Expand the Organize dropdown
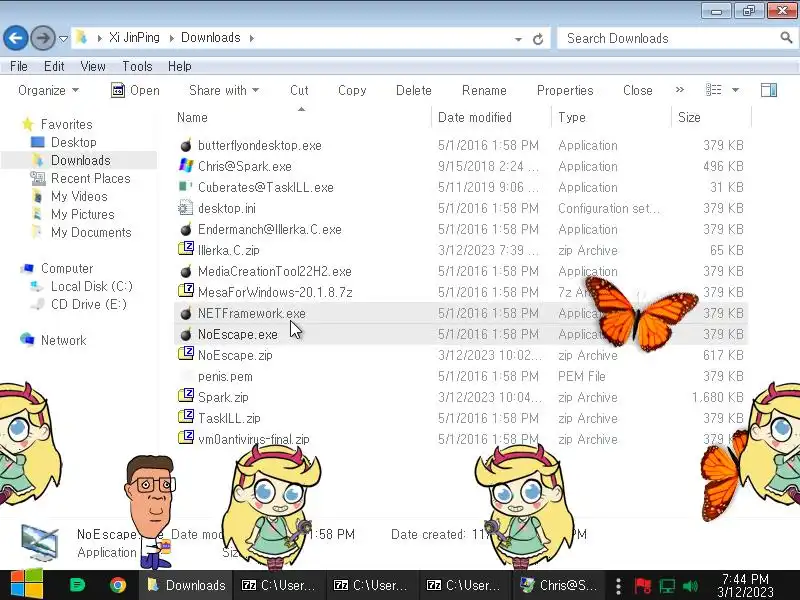800x600 pixels. click(48, 90)
